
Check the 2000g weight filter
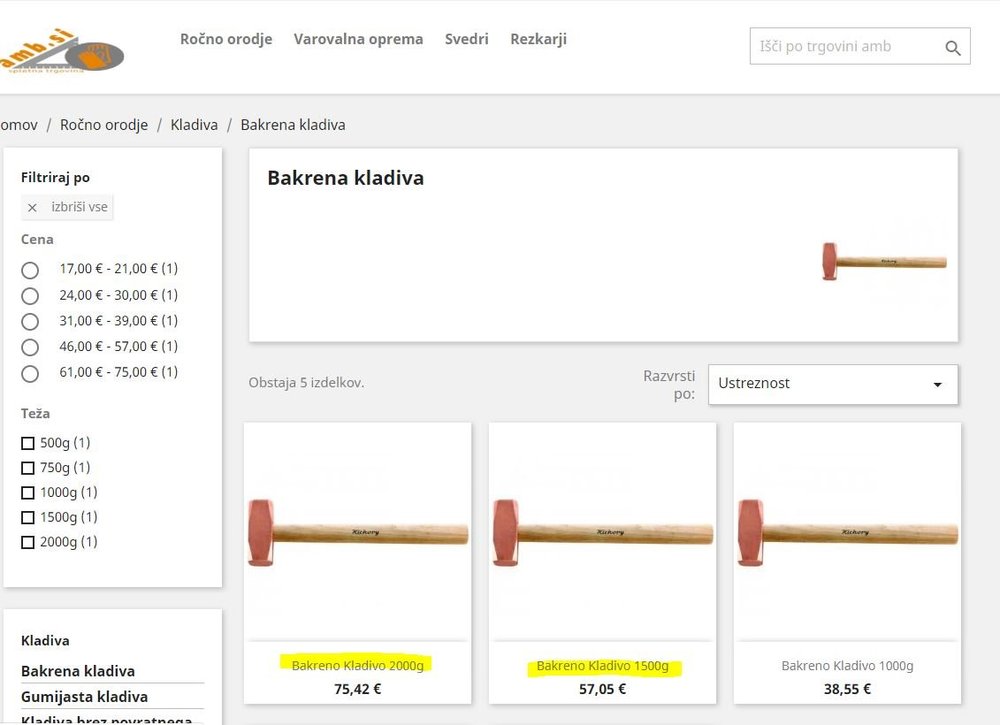point(27,543)
